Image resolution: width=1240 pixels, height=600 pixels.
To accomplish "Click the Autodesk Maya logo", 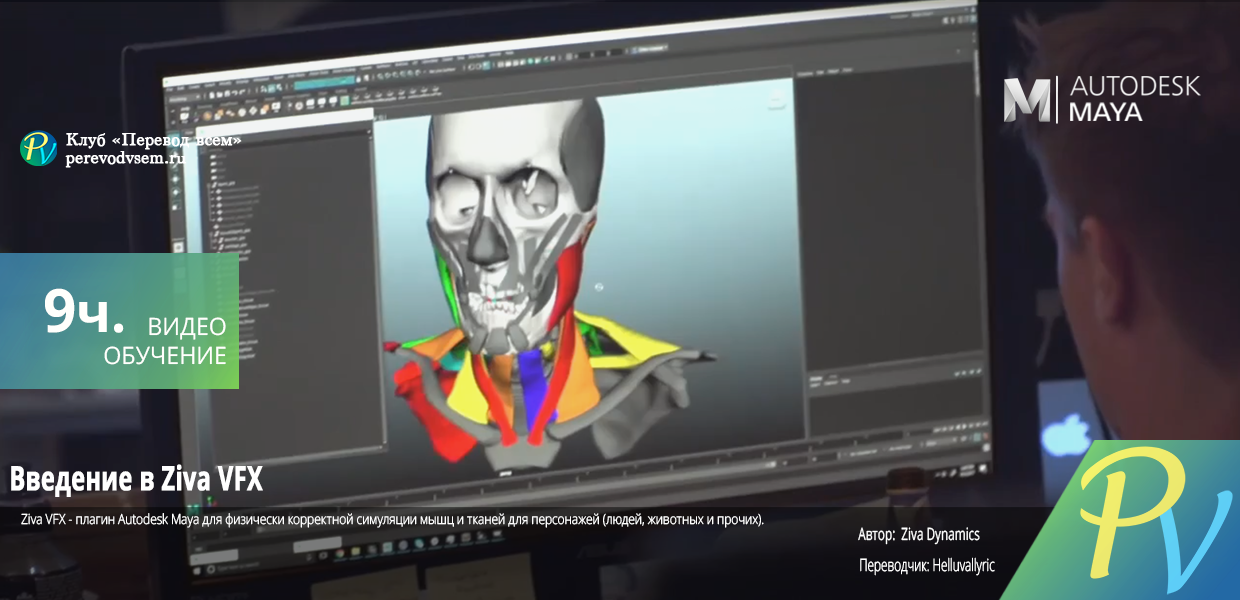I will click(x=1102, y=99).
